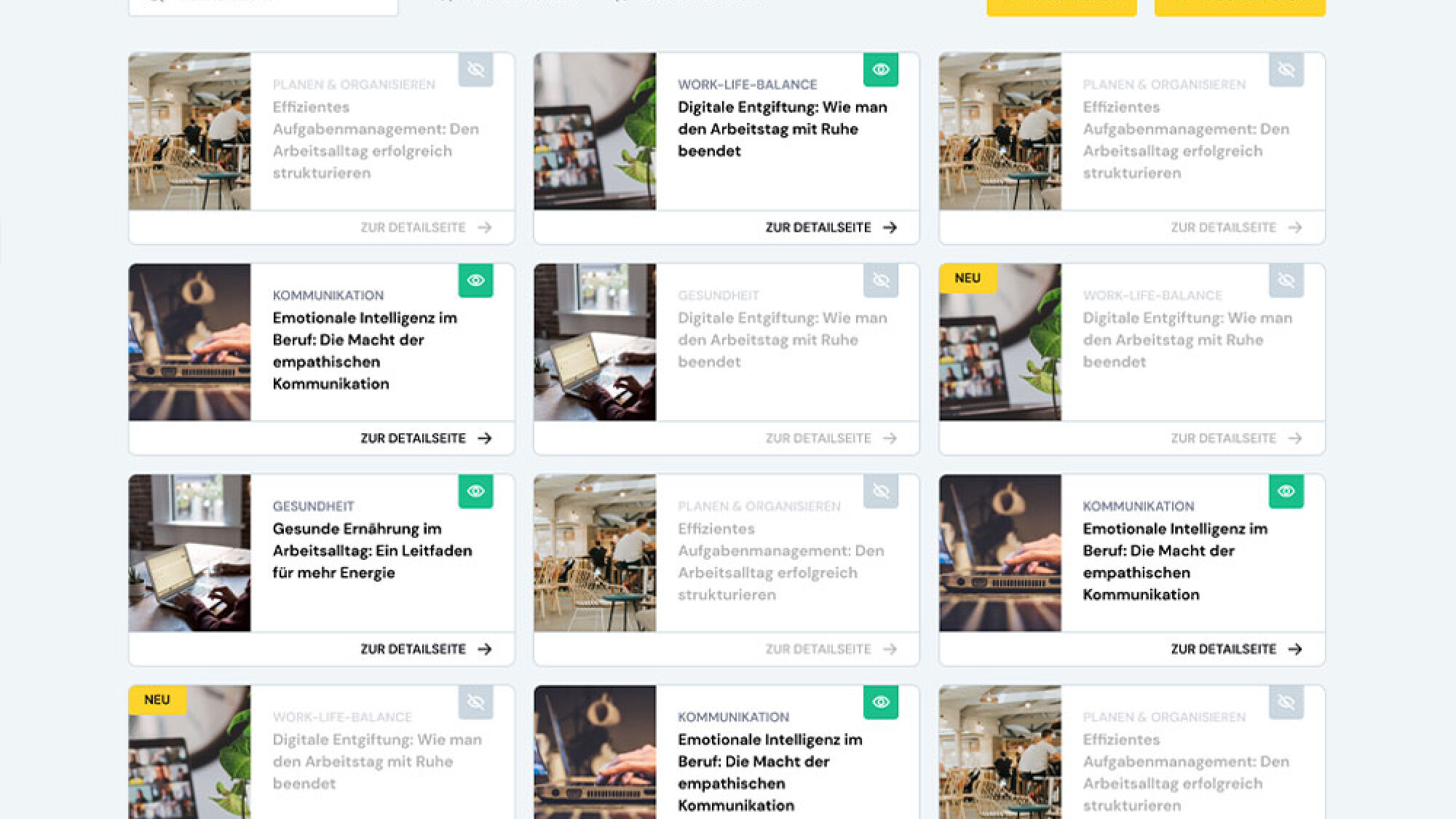Open Zur Detailseite on the Work-Life-Balance Digitale Entgiftung card

coord(817,226)
